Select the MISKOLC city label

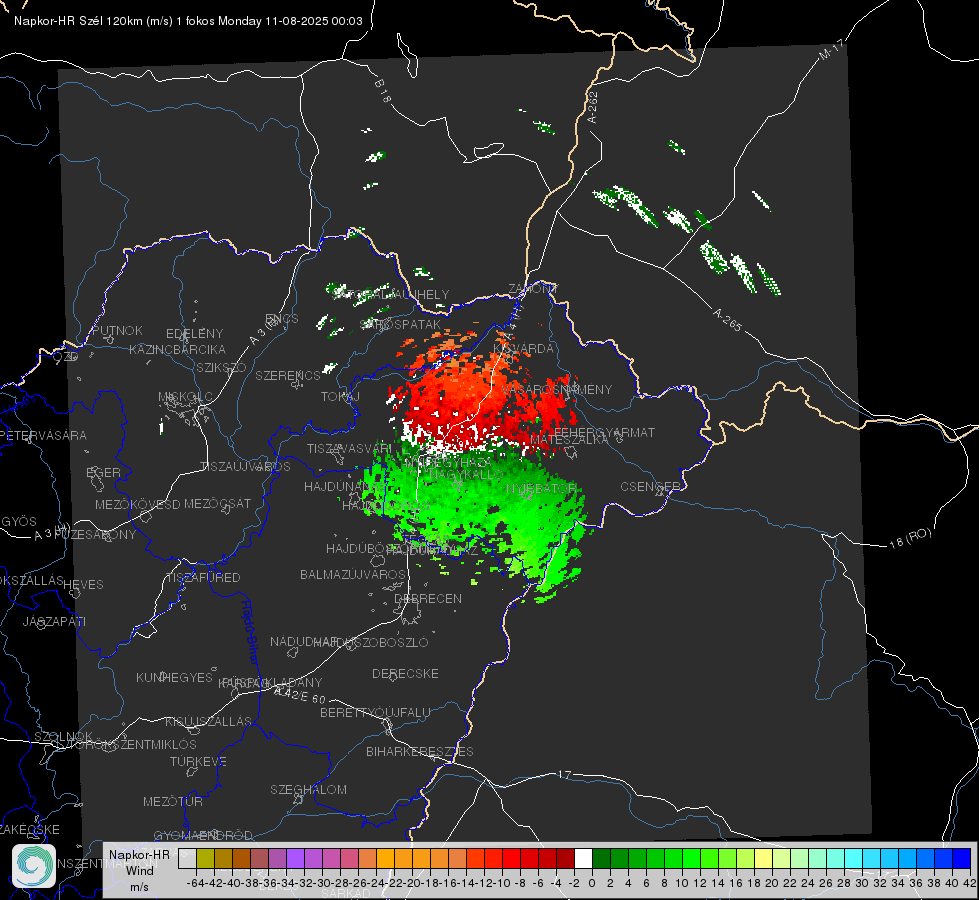(x=185, y=397)
